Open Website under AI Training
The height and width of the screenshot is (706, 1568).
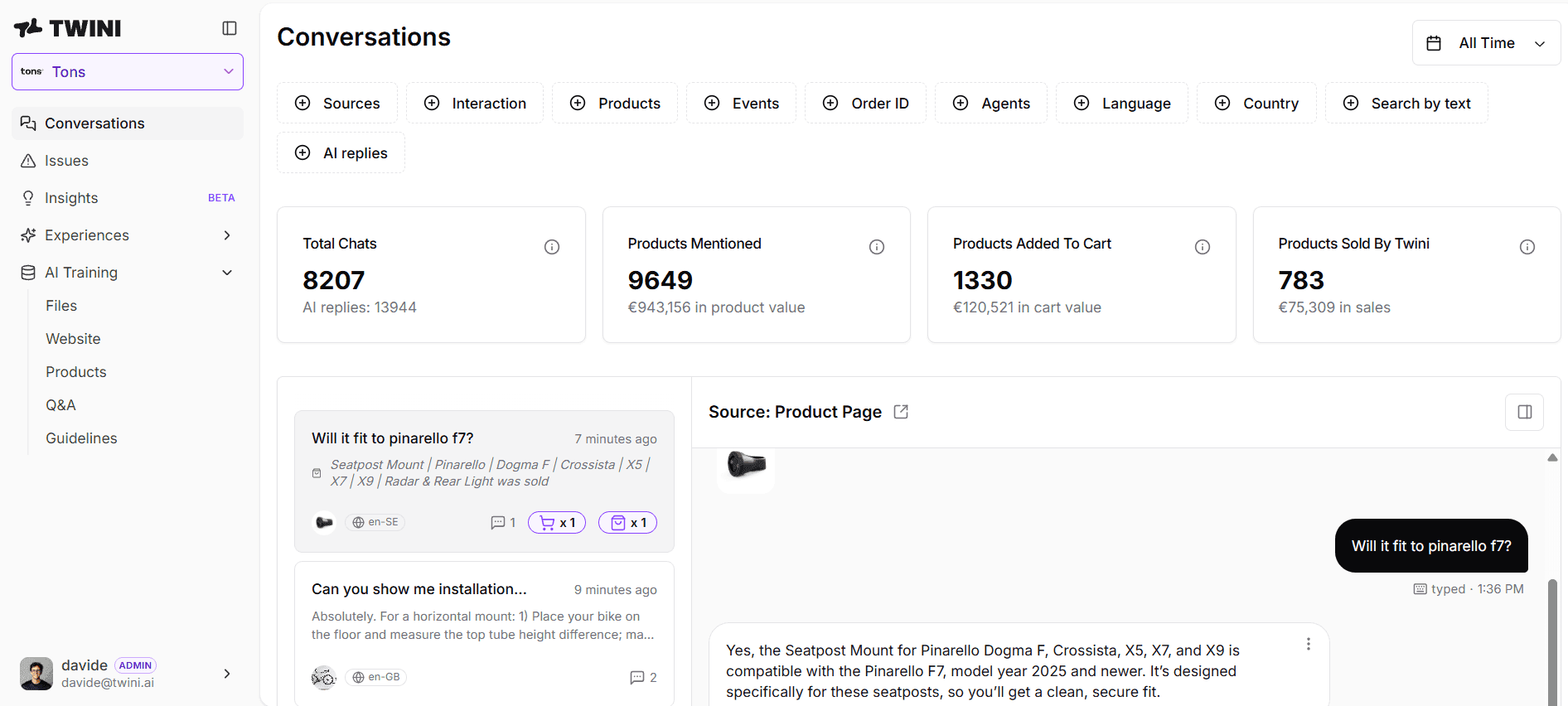[x=73, y=339]
